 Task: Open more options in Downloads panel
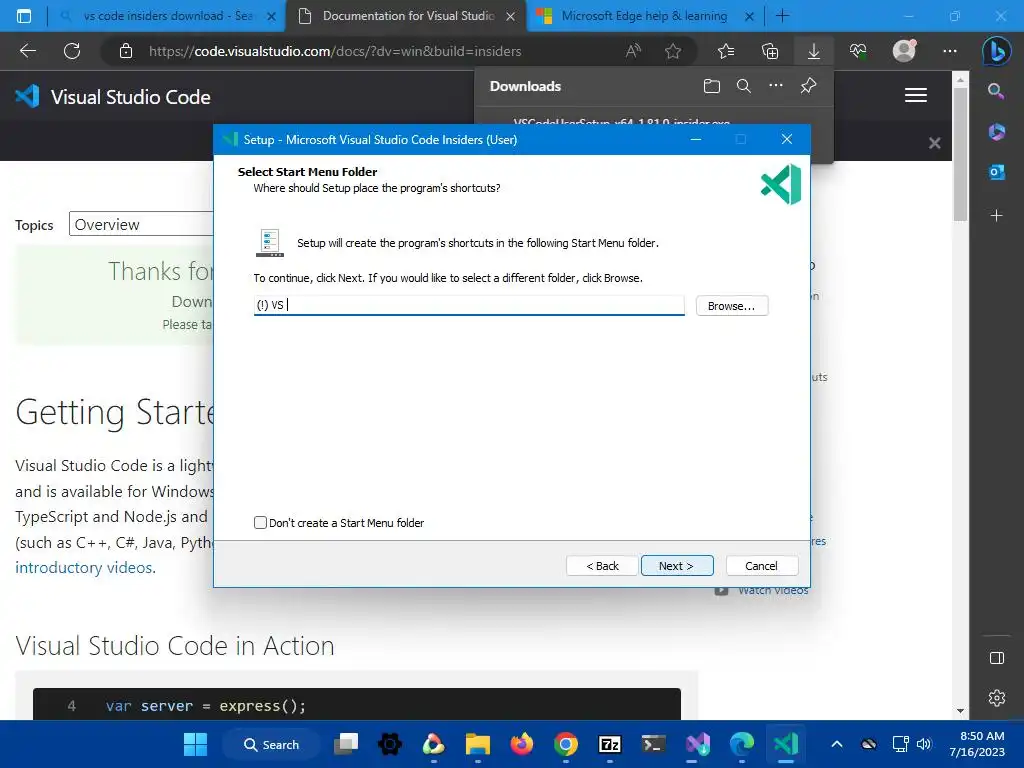pyautogui.click(x=776, y=86)
